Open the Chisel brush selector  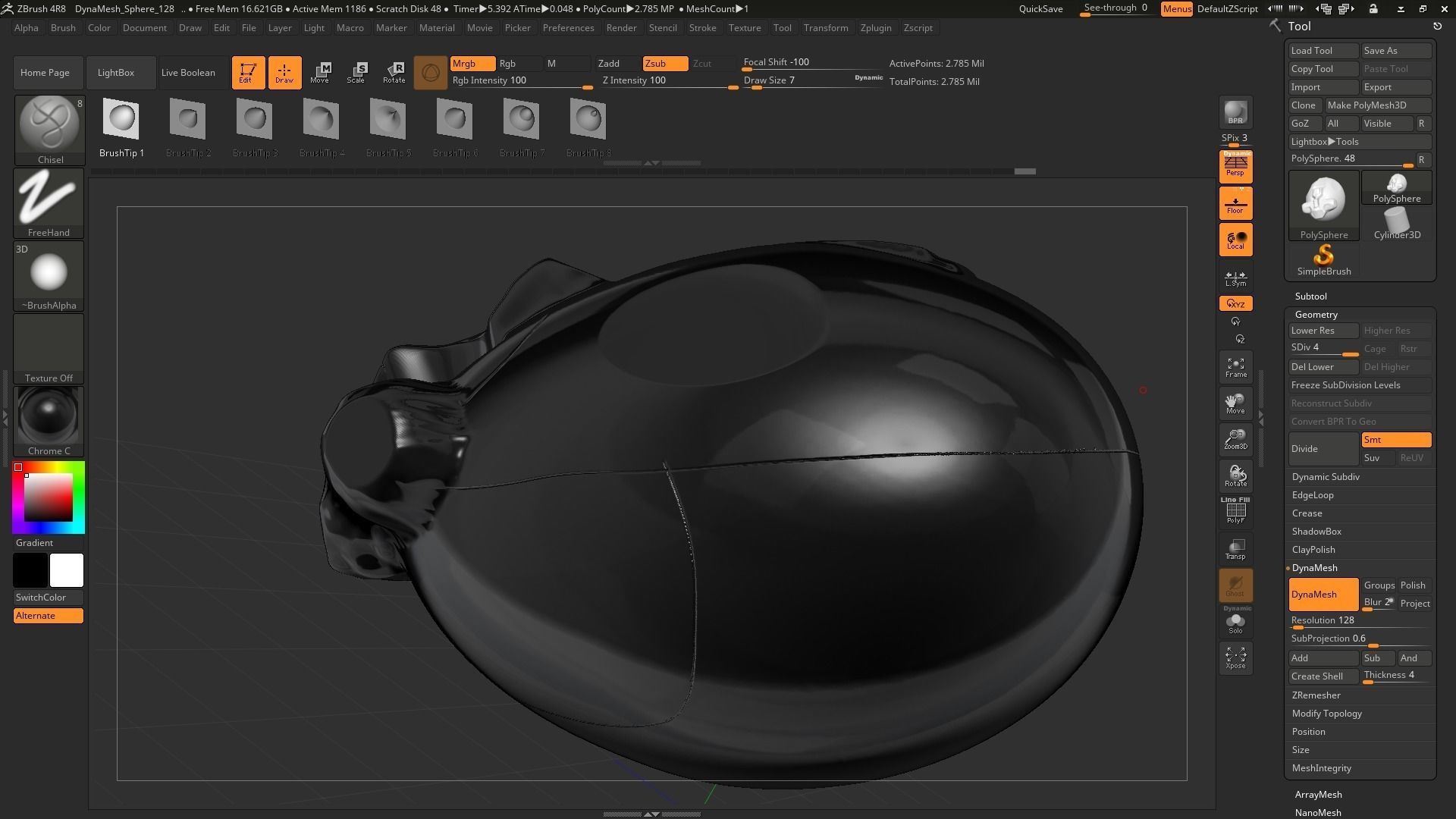pos(49,130)
